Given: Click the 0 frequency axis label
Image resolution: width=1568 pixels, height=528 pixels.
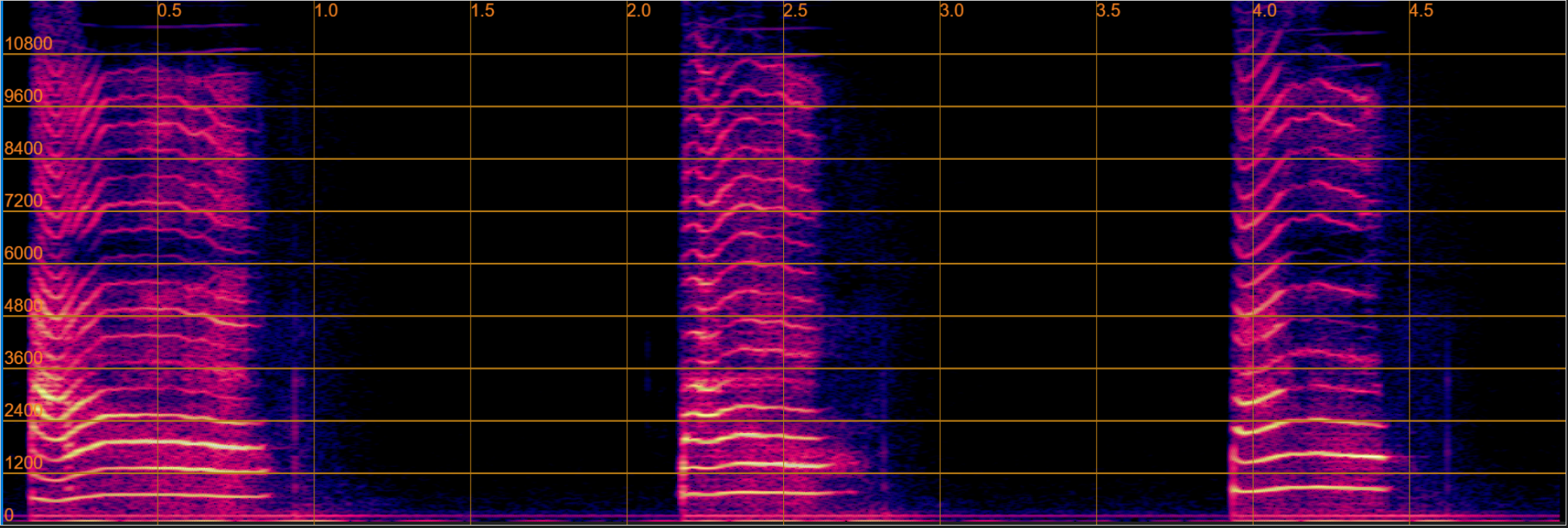Looking at the screenshot, I should 9,515.
